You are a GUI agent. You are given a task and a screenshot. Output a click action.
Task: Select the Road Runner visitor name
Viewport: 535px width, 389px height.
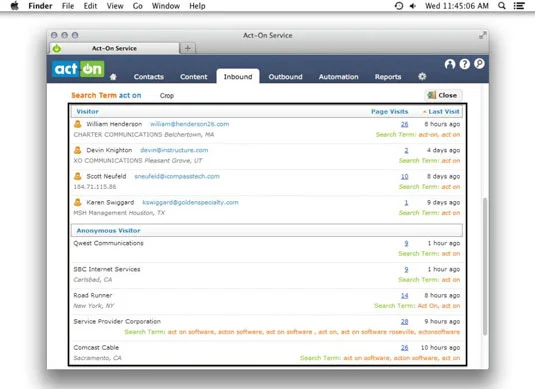[x=93, y=296]
